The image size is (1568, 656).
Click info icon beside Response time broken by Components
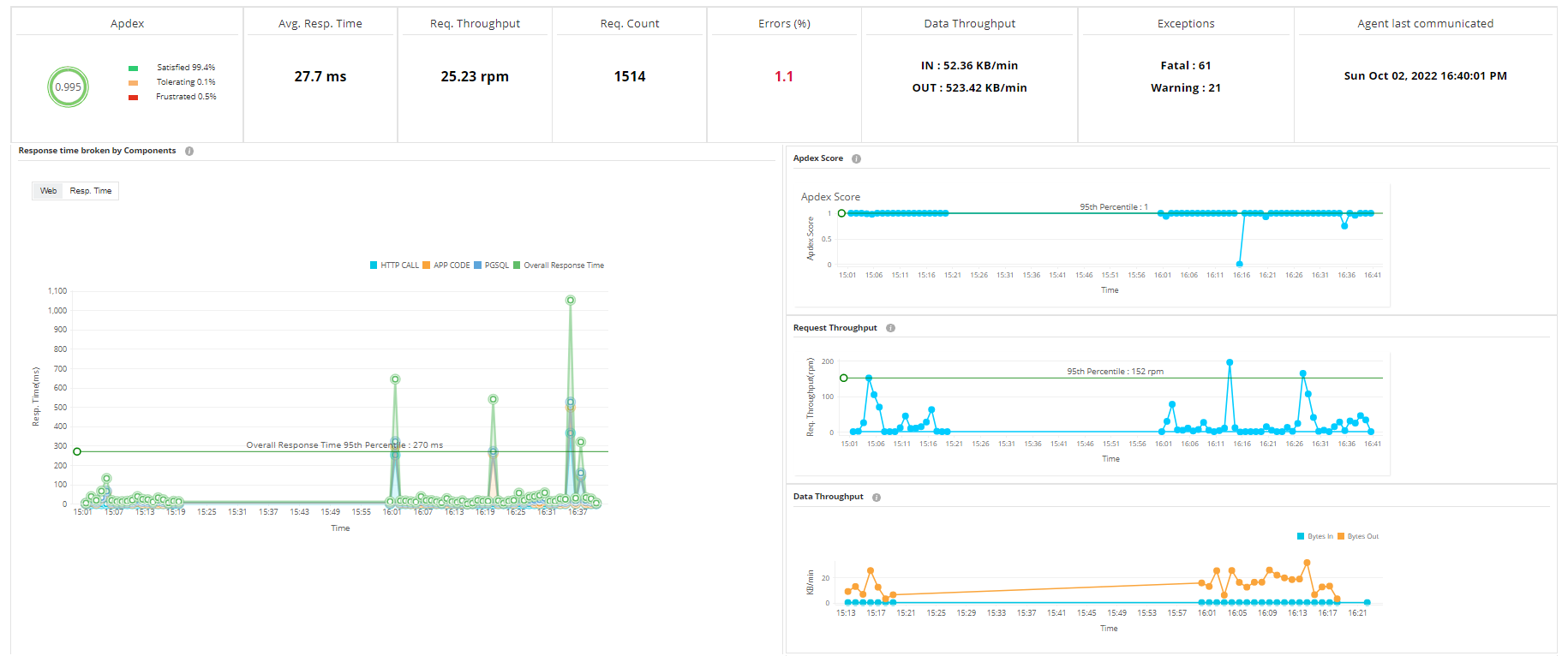[189, 152]
